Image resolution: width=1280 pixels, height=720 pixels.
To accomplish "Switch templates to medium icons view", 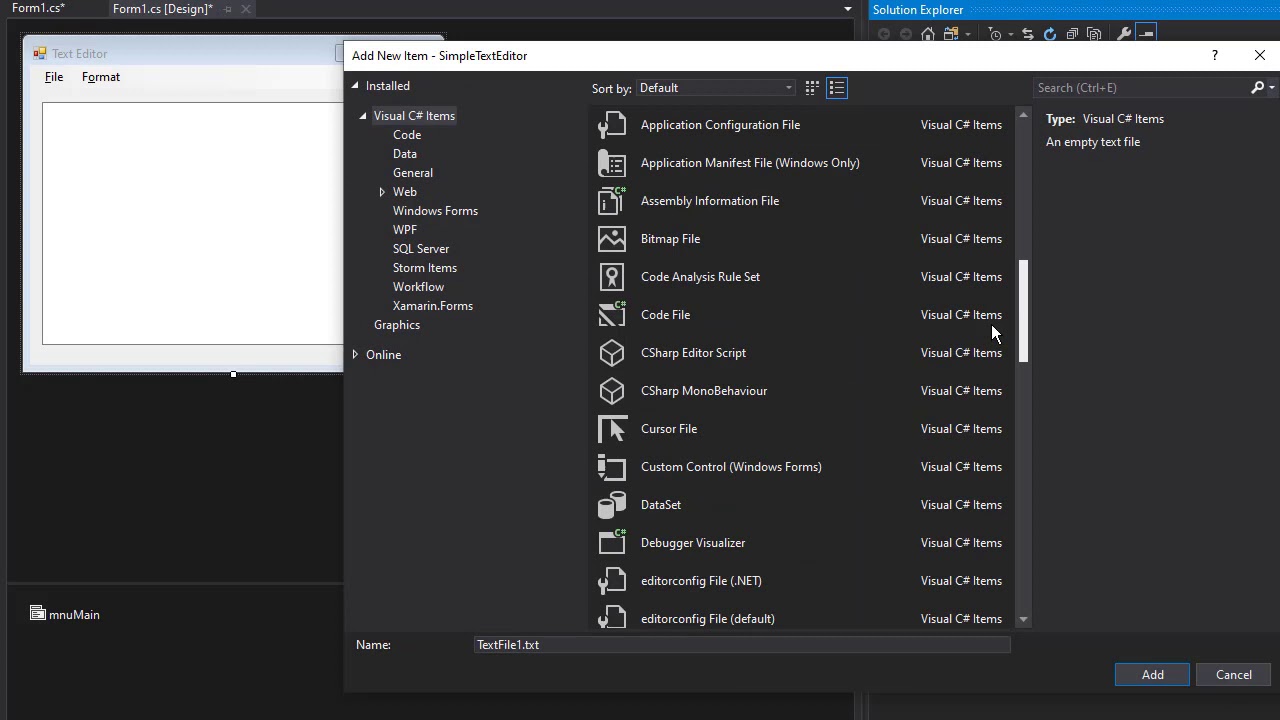I will 812,88.
